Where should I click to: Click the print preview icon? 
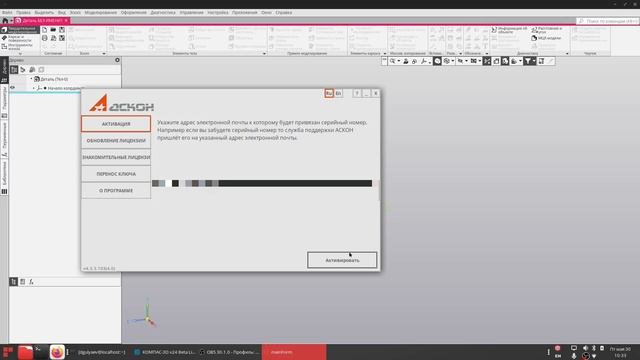[53, 38]
